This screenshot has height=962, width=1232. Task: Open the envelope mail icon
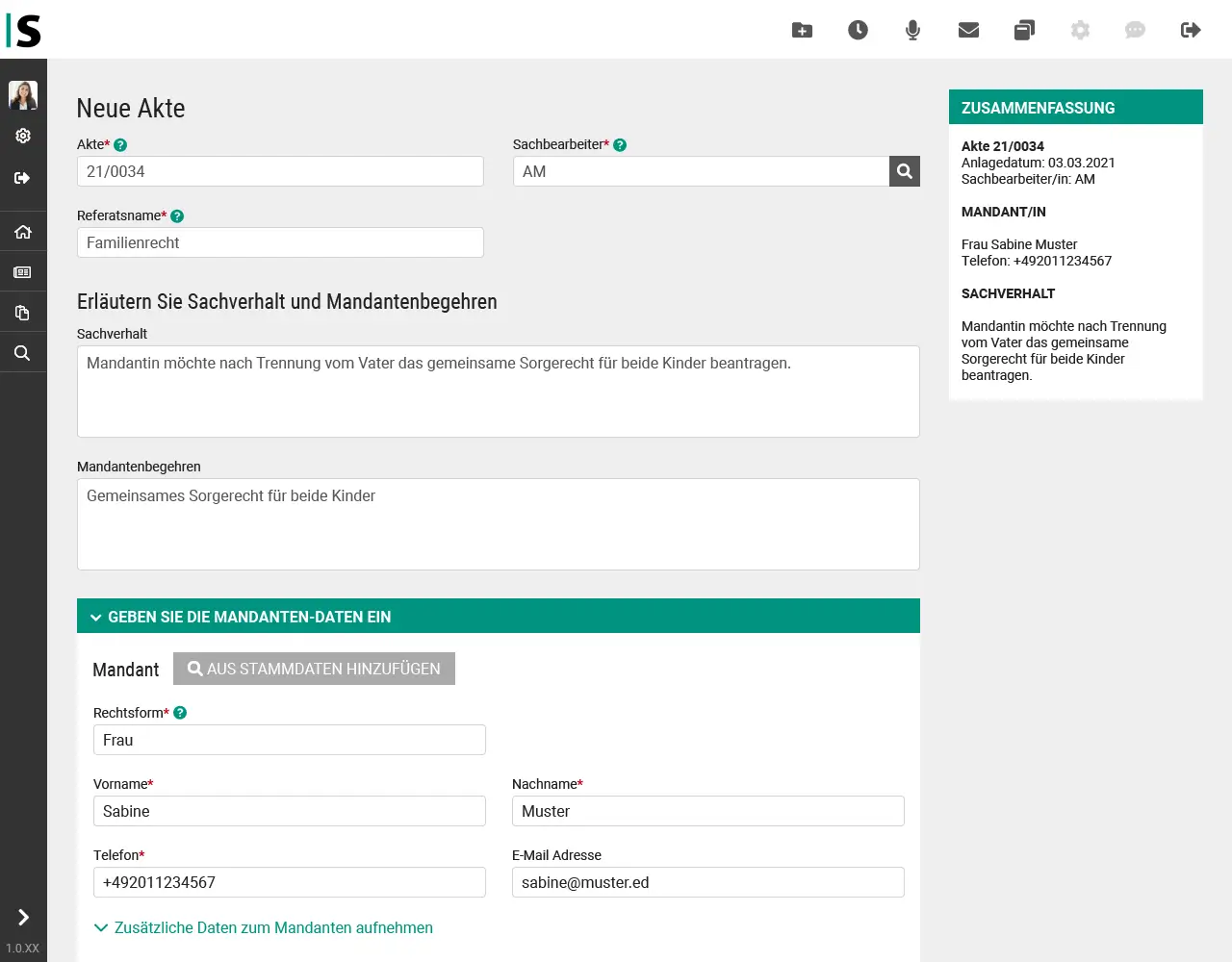click(968, 30)
